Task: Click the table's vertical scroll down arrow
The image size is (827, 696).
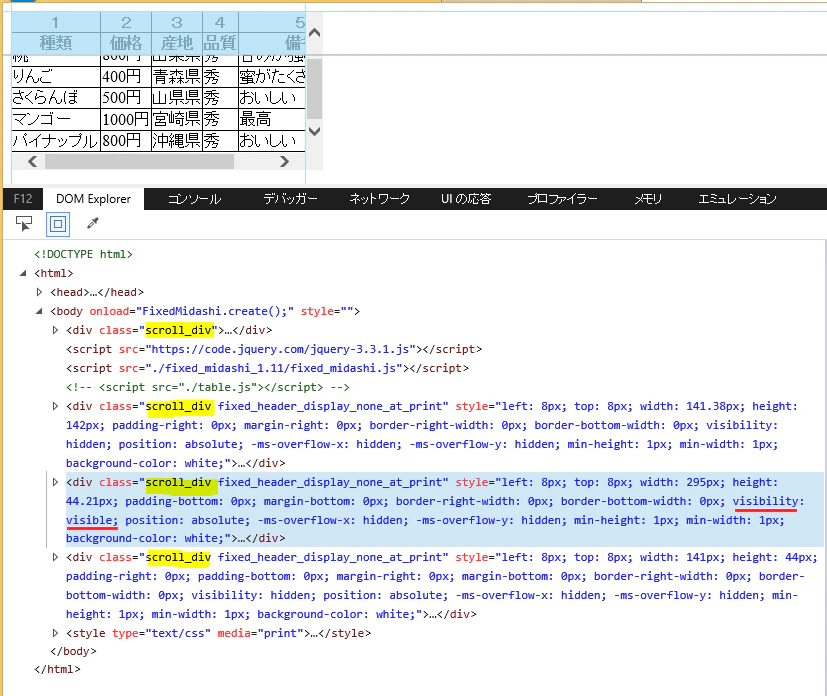Action: [314, 131]
